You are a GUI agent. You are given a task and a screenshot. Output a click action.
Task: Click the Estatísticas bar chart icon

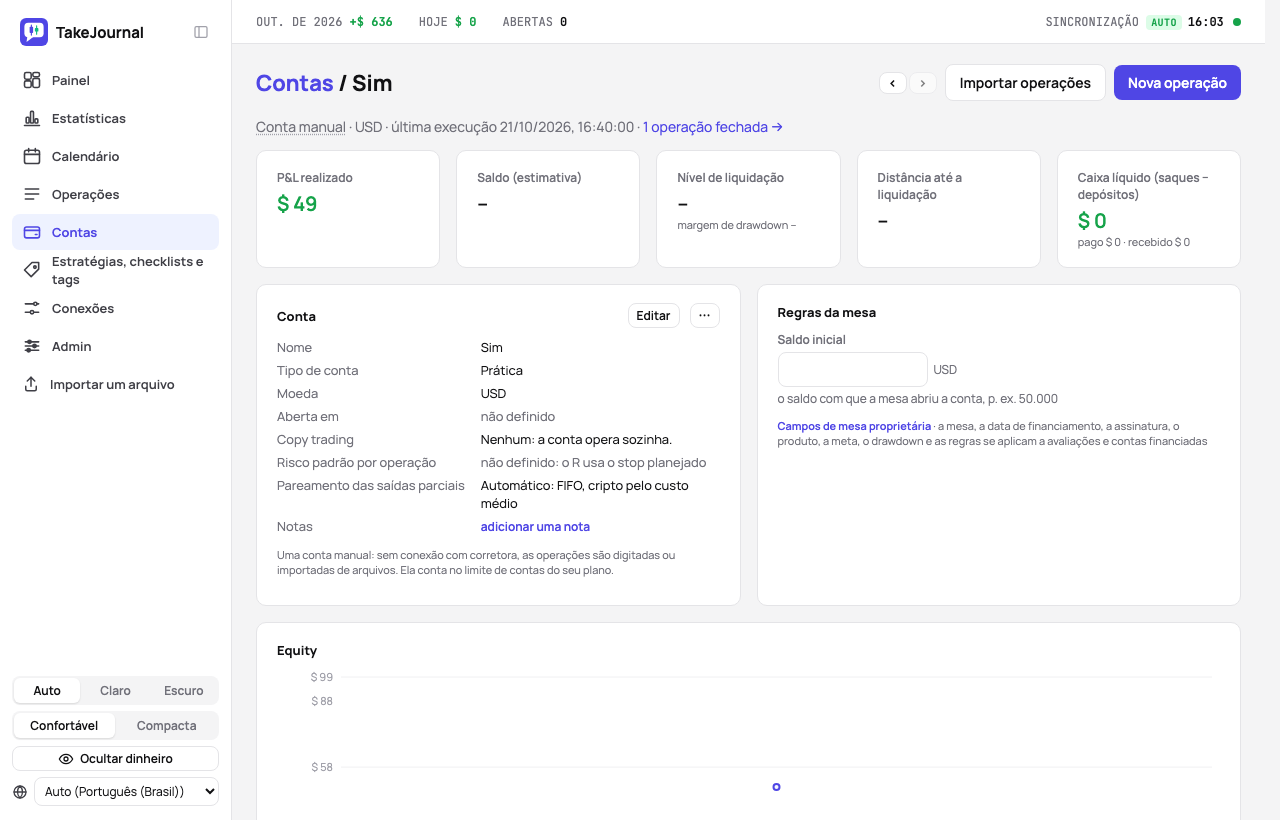click(x=32, y=118)
